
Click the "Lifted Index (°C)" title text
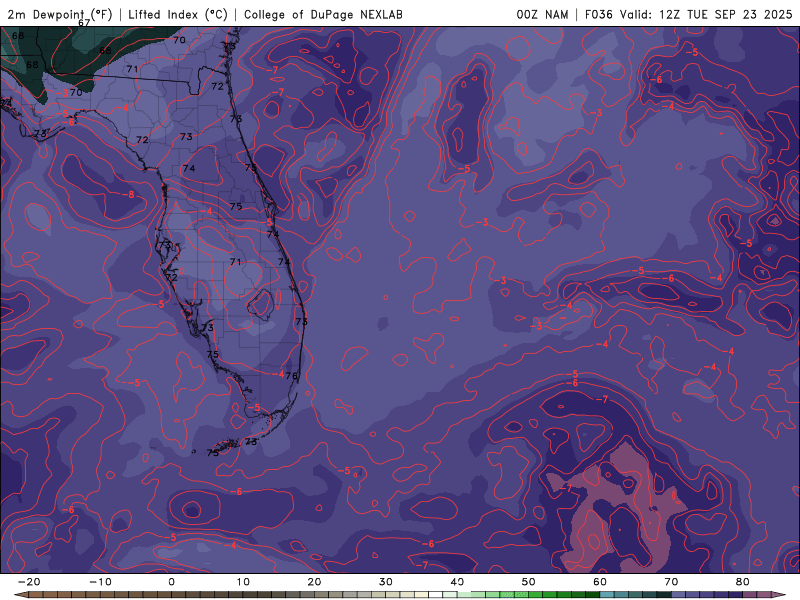point(178,14)
